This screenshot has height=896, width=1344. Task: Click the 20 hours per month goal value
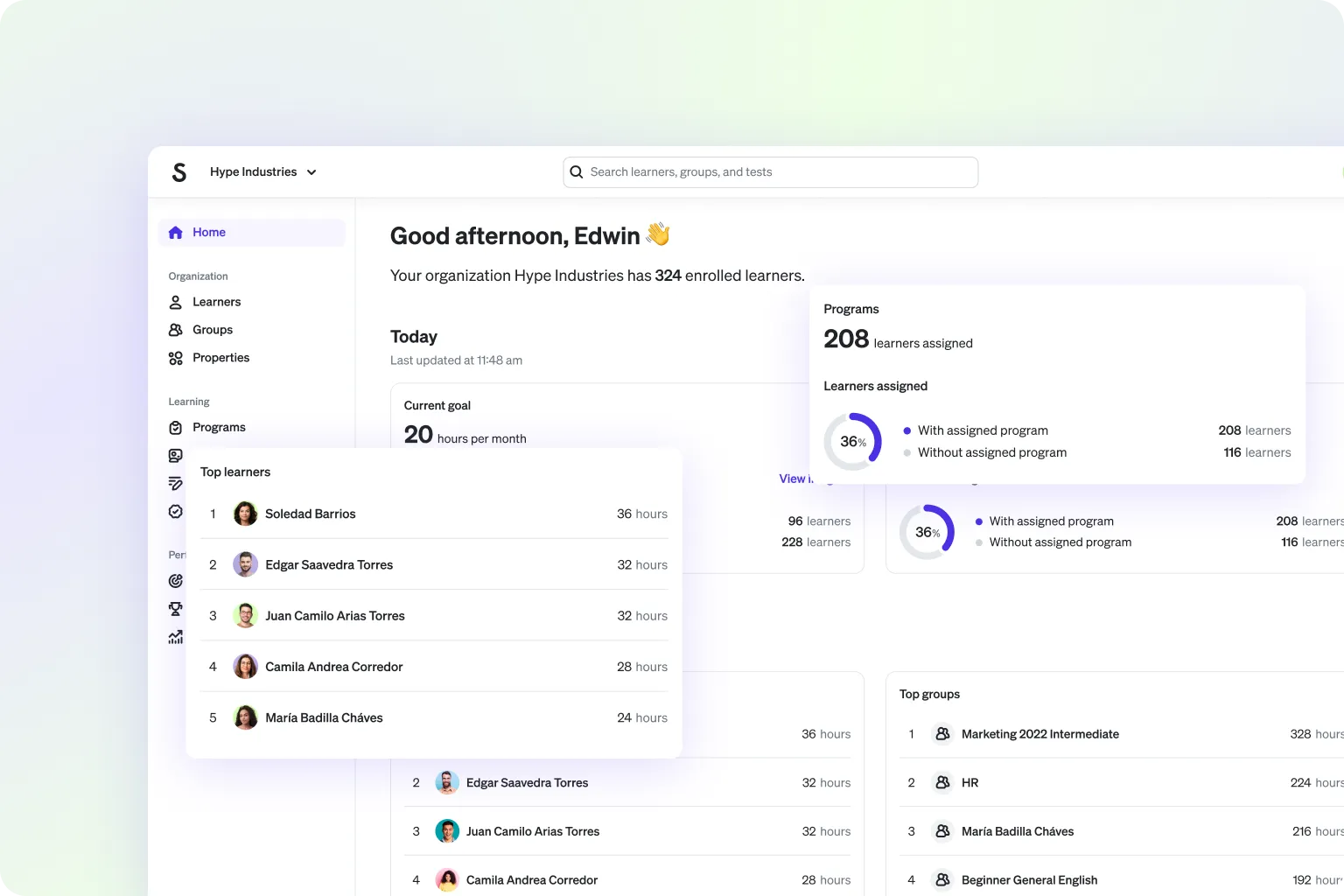click(x=465, y=435)
